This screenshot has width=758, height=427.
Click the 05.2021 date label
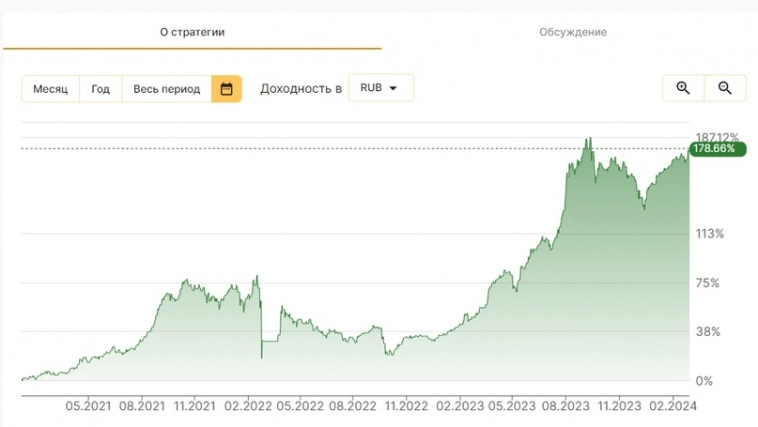pos(88,406)
